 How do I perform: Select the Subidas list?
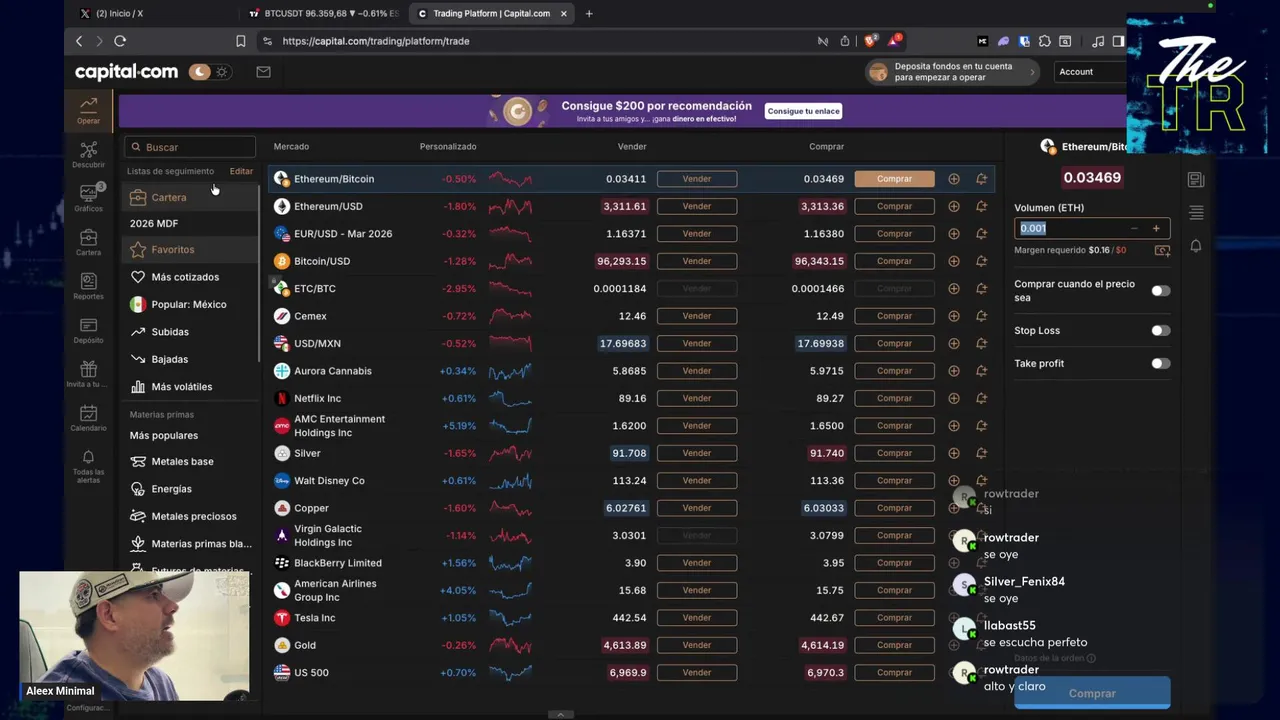coord(189,332)
